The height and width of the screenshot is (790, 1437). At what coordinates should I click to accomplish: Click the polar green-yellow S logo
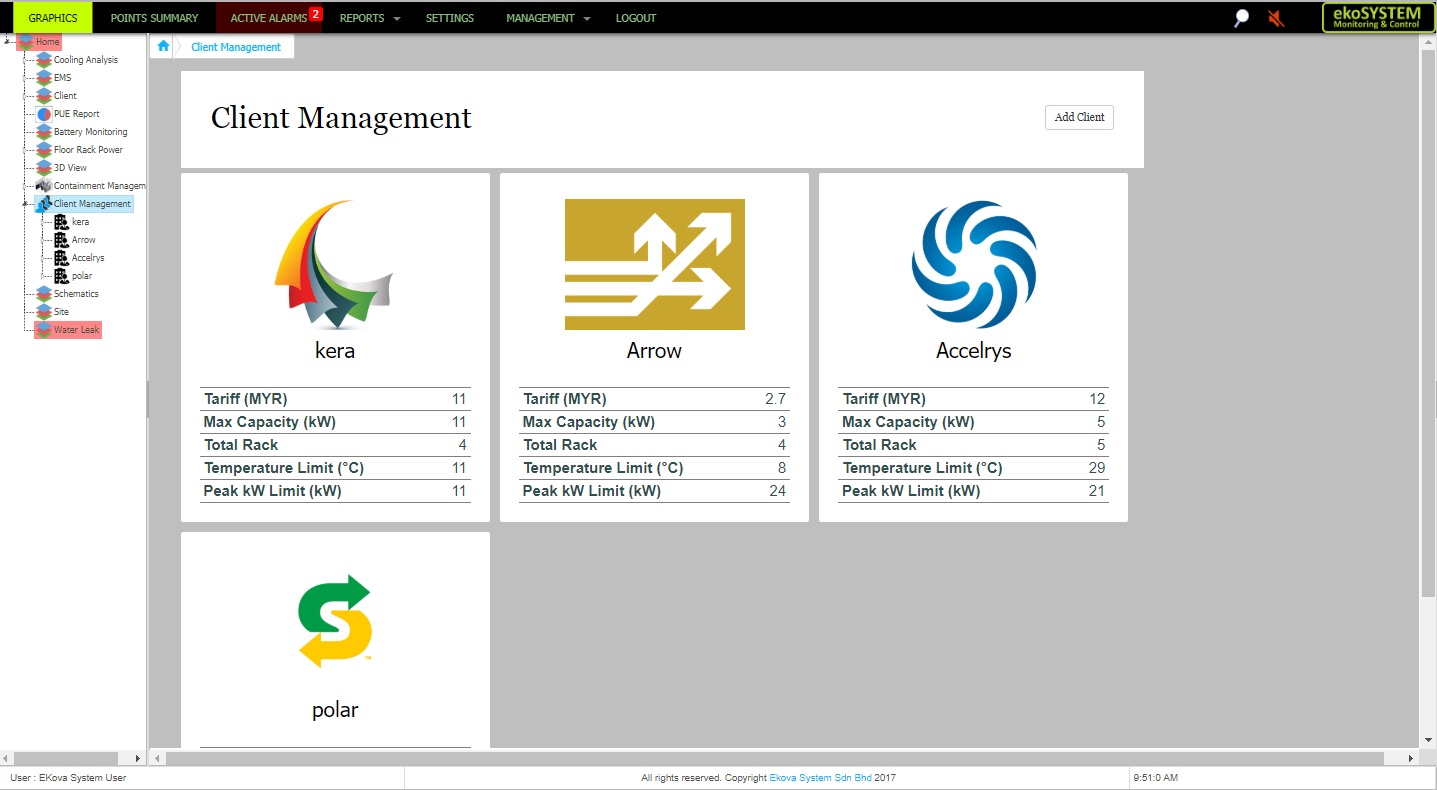334,620
